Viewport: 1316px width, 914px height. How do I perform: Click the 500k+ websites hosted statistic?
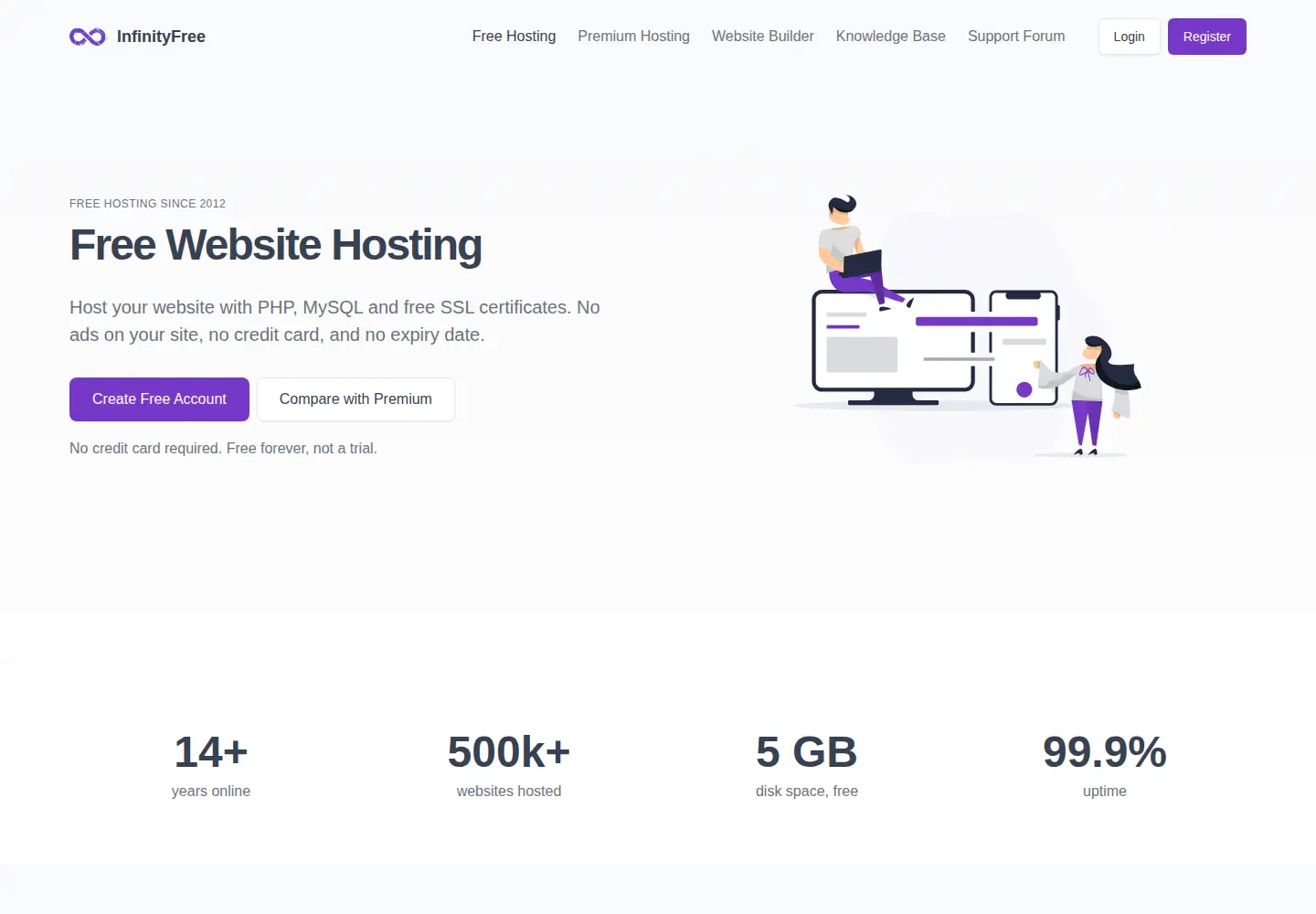pos(509,765)
